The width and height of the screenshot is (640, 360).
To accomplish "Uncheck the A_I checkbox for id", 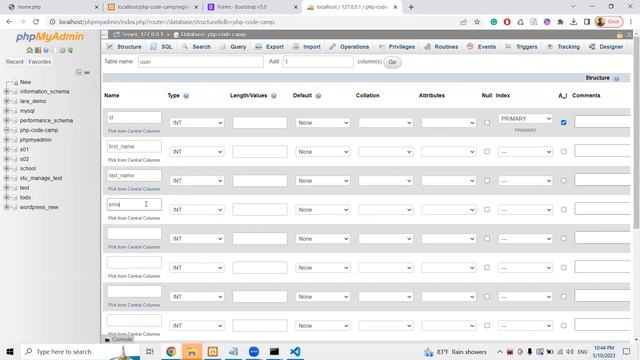I will point(564,122).
